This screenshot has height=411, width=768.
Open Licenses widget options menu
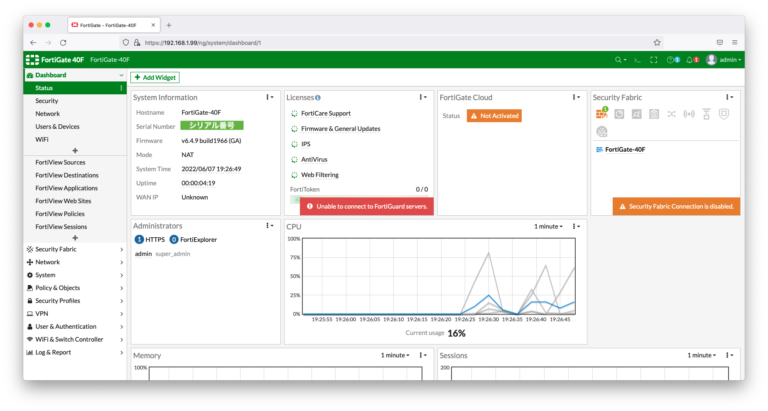pyautogui.click(x=423, y=97)
